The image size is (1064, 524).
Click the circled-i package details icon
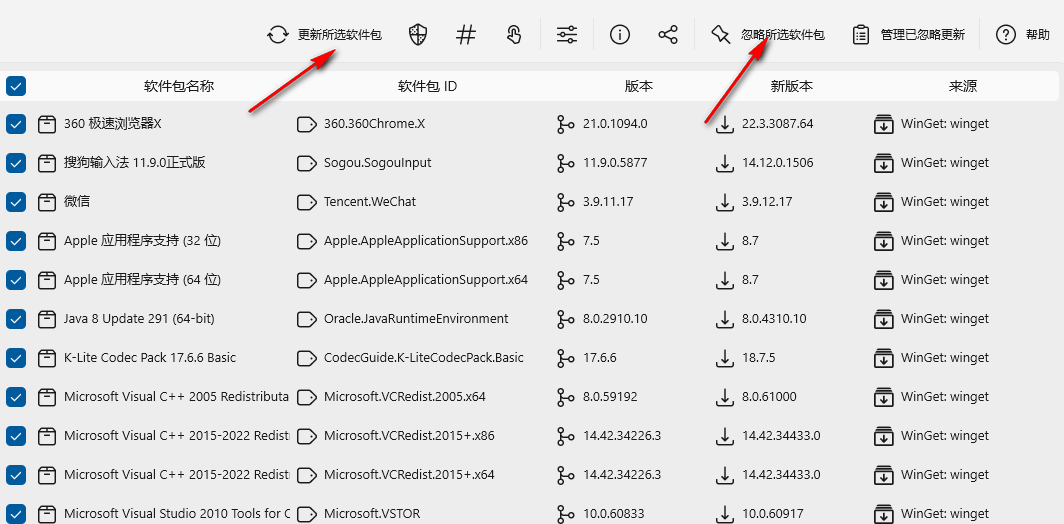tap(620, 35)
